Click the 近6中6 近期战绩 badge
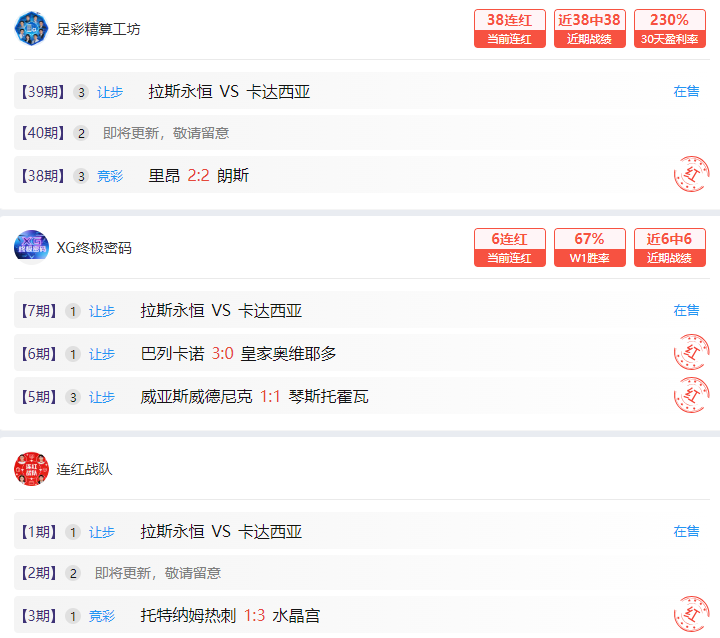This screenshot has width=720, height=638. pyautogui.click(x=669, y=248)
